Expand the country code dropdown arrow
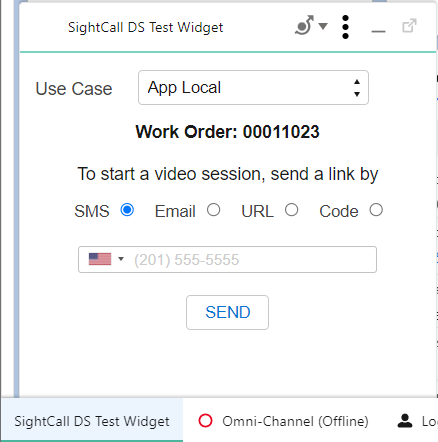 click(121, 259)
